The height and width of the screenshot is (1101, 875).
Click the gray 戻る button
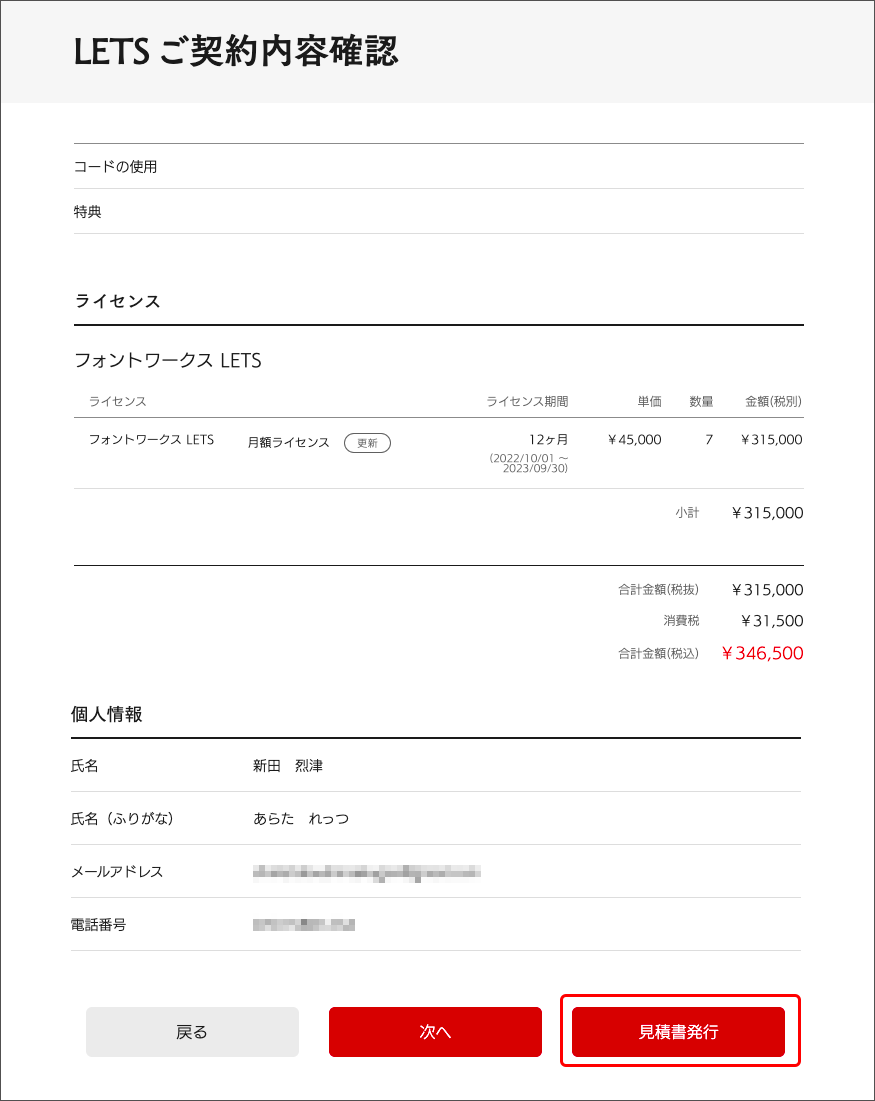pos(192,1032)
